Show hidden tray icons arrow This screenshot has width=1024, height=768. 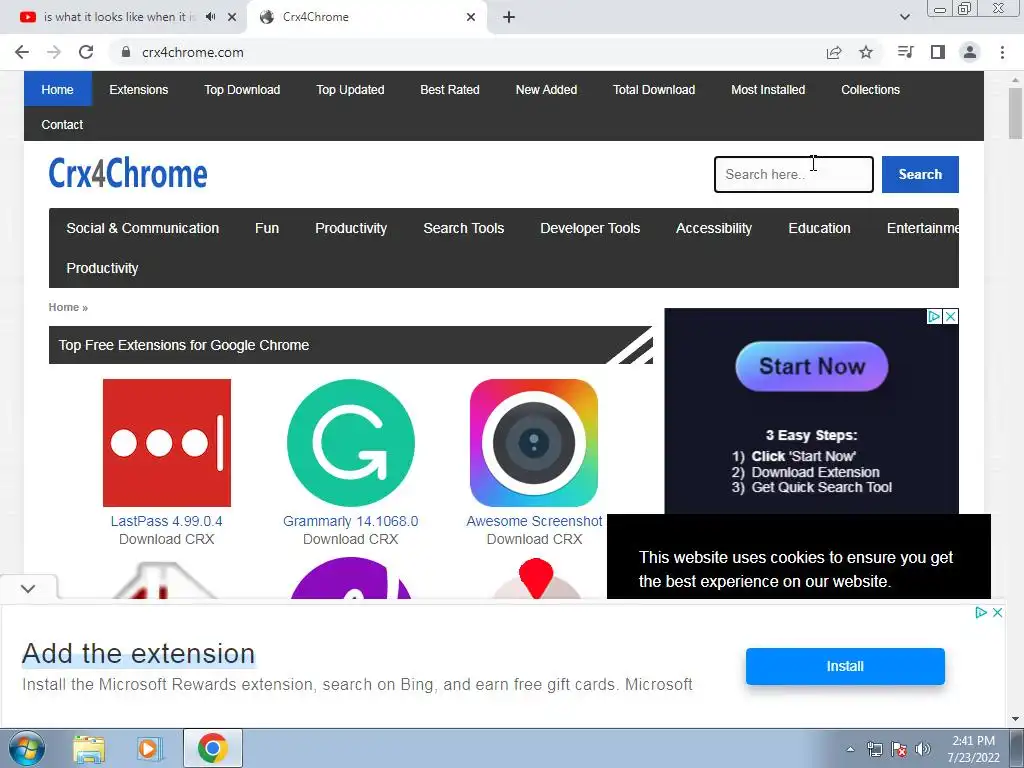click(x=850, y=749)
